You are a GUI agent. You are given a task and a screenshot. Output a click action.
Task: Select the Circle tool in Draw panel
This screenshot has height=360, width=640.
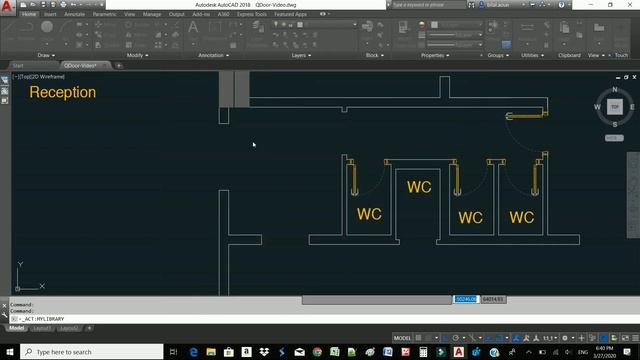point(47,27)
